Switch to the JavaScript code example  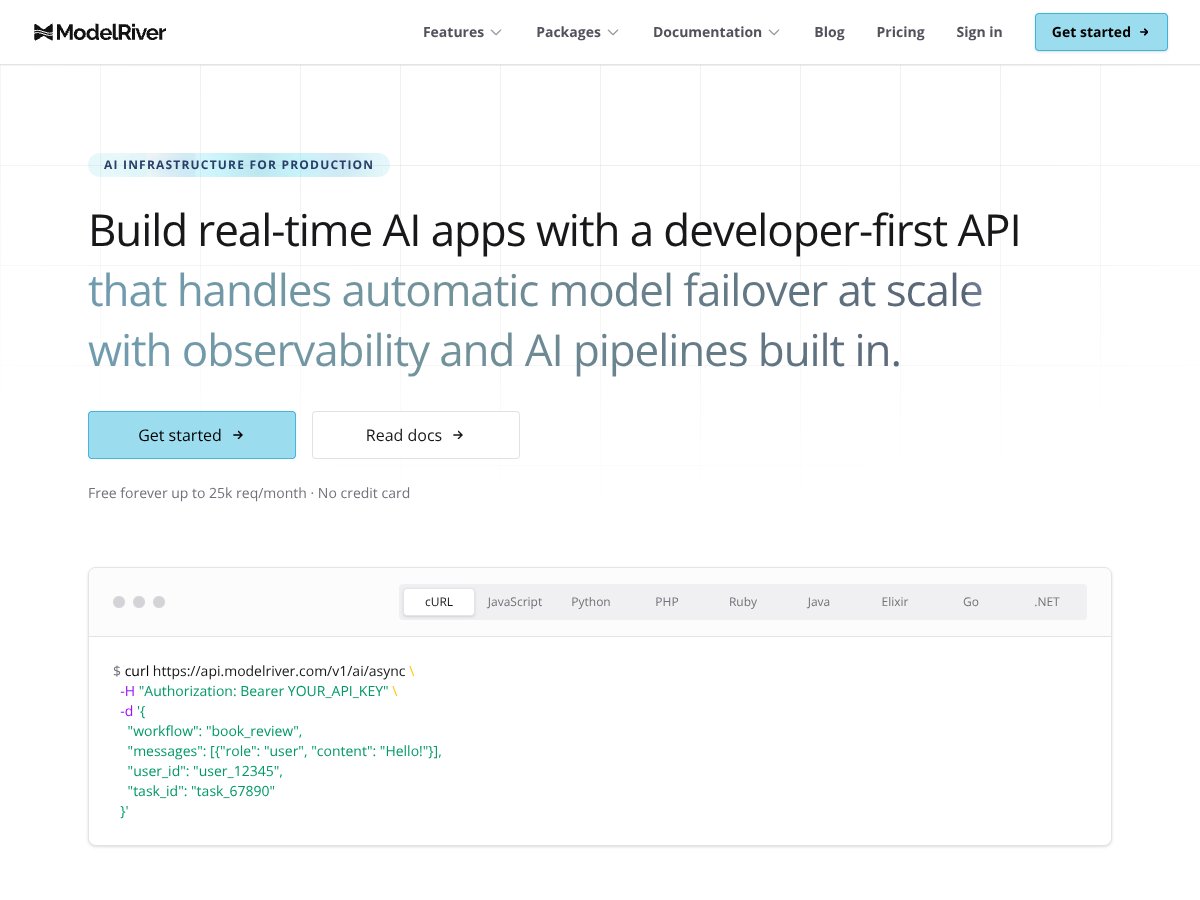(514, 601)
